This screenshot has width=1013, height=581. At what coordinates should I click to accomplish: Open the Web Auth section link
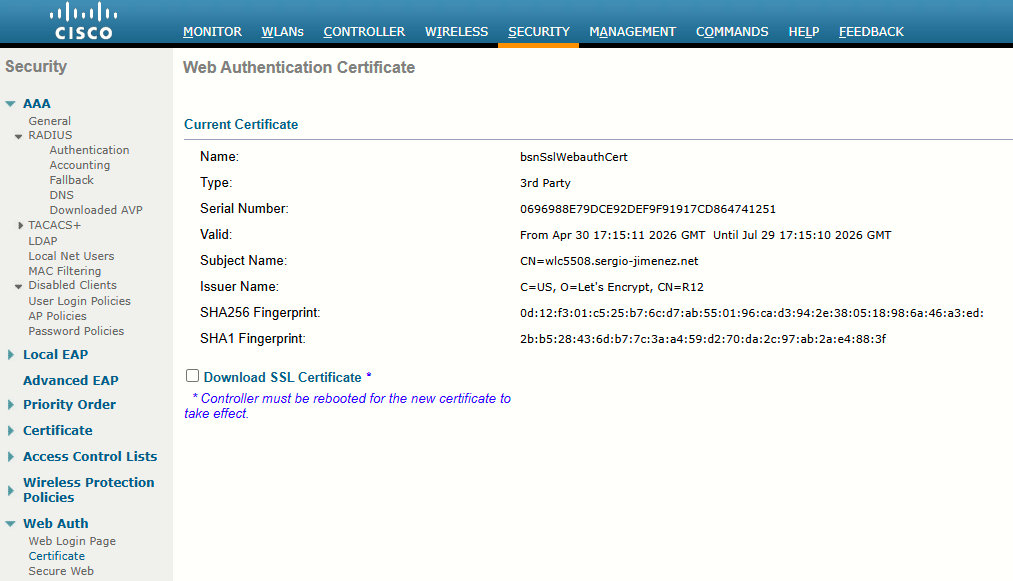click(x=56, y=523)
